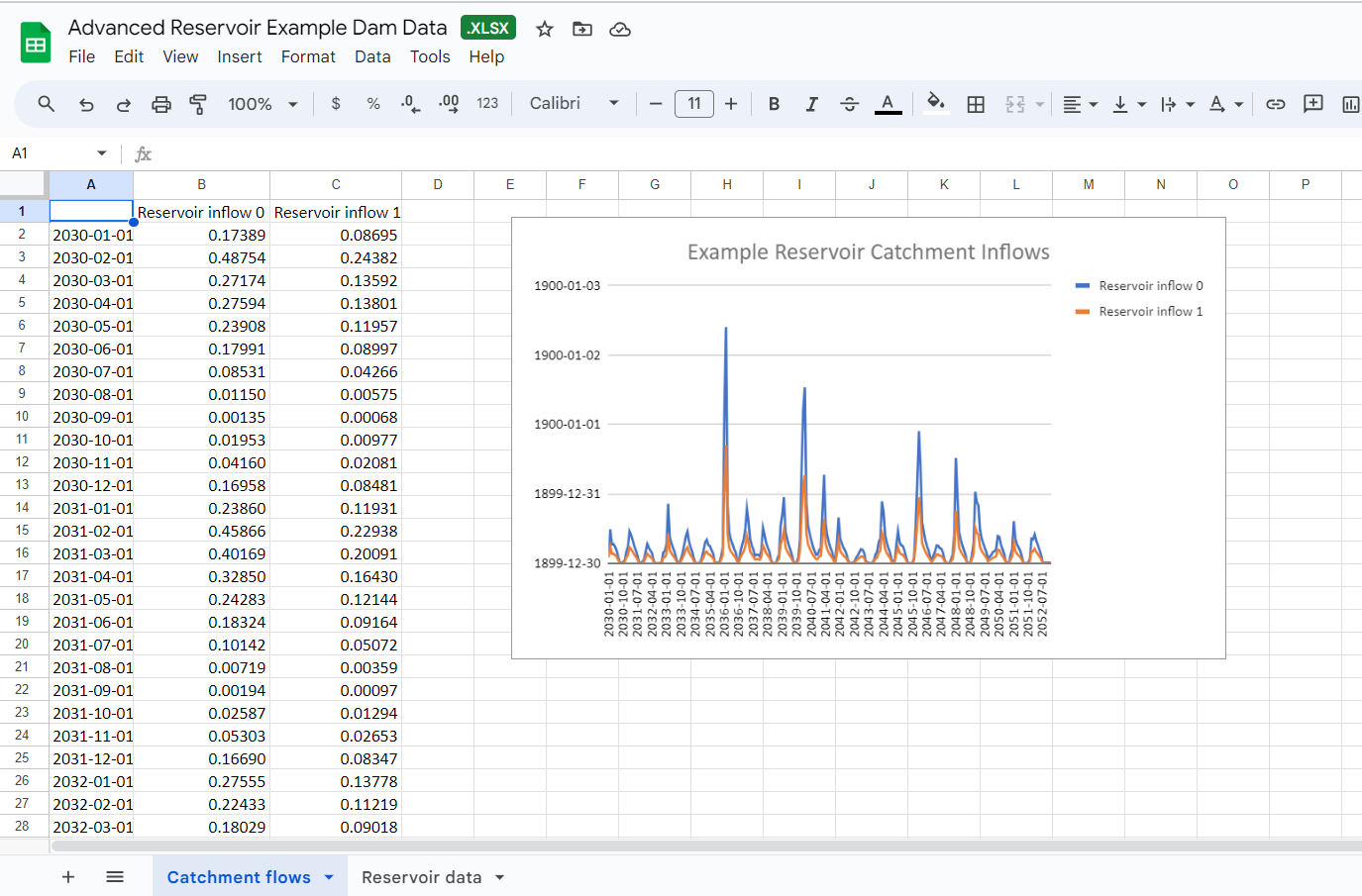
Task: Open the fill color picker
Action: tap(935, 103)
